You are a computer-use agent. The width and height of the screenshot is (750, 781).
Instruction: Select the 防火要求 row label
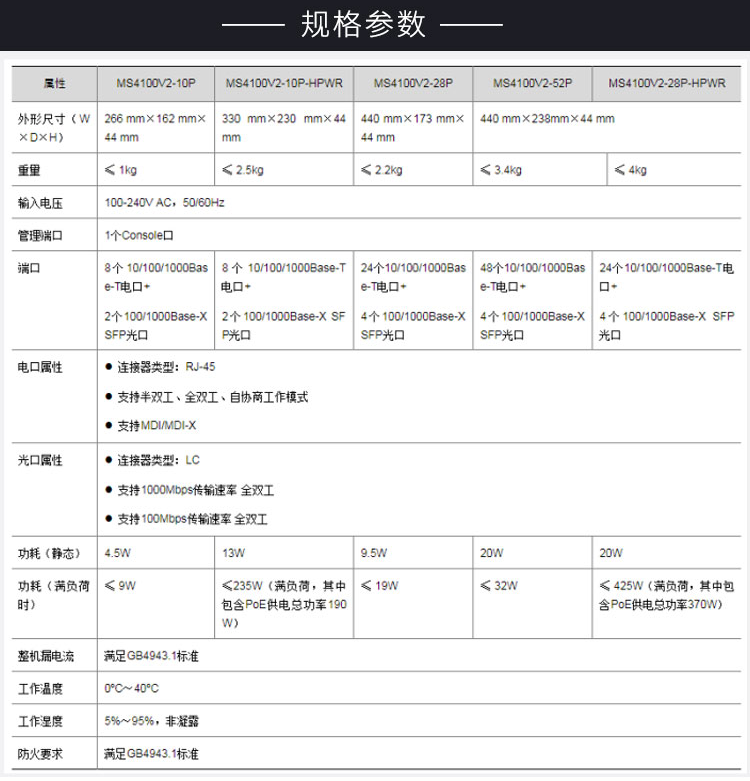pyautogui.click(x=40, y=755)
